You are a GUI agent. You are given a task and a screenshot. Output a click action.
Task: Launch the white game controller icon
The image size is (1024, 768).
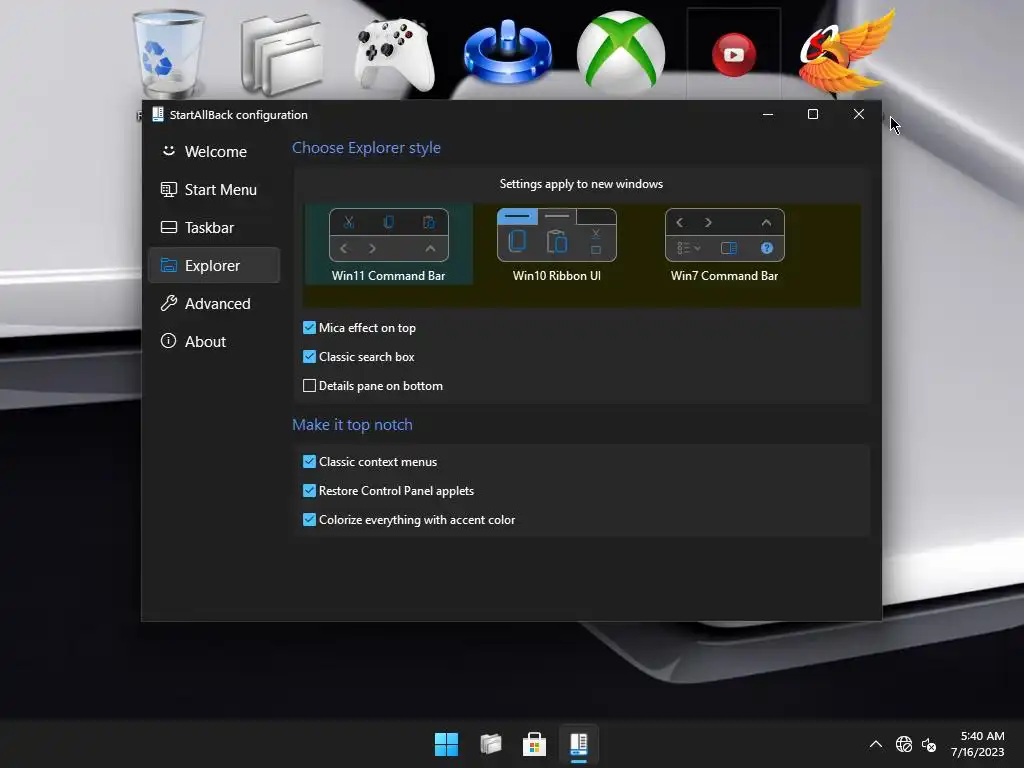[x=394, y=54]
